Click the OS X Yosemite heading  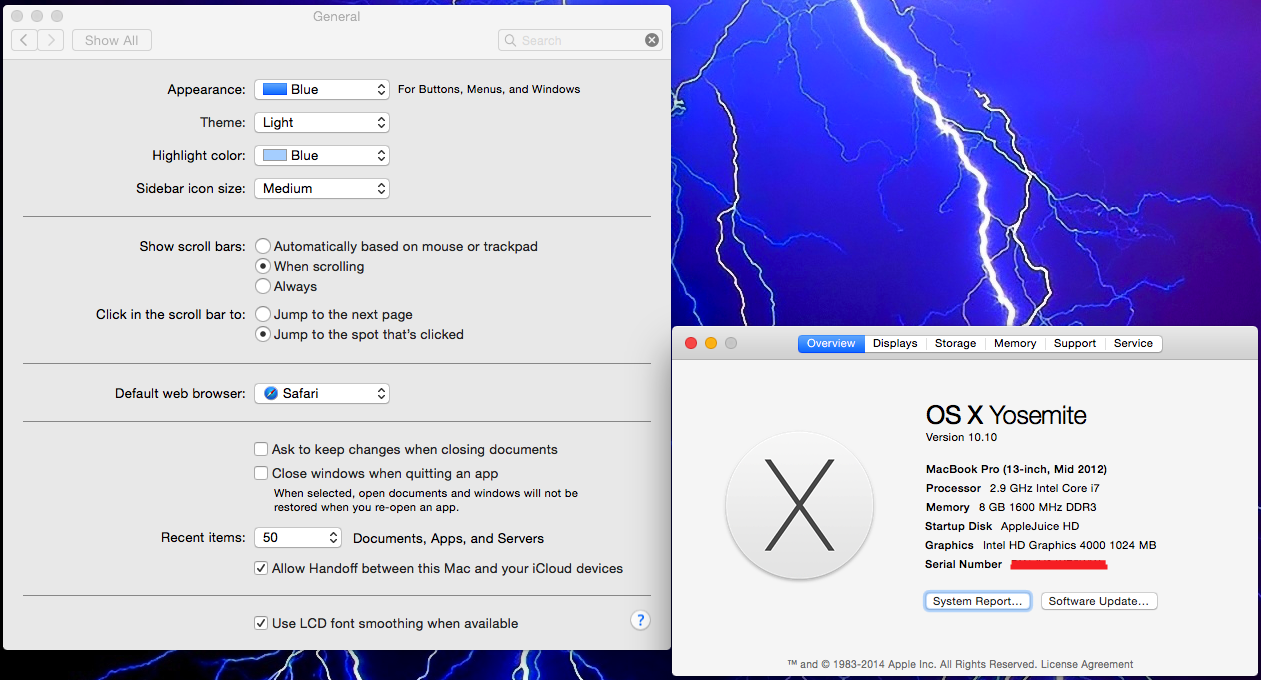tap(1006, 415)
